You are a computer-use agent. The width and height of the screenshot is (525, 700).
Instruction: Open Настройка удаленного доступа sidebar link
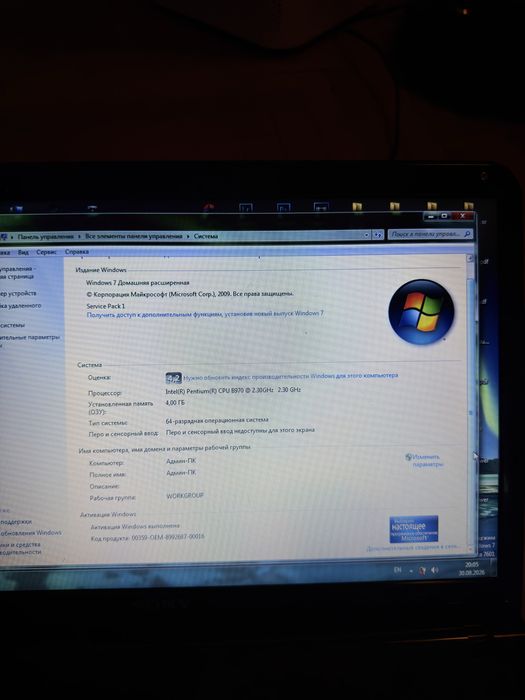(x=21, y=306)
